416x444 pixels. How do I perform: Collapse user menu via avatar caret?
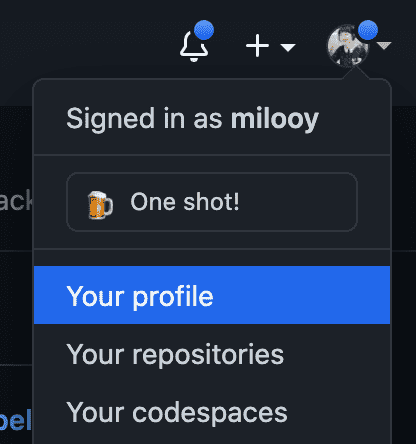click(385, 46)
